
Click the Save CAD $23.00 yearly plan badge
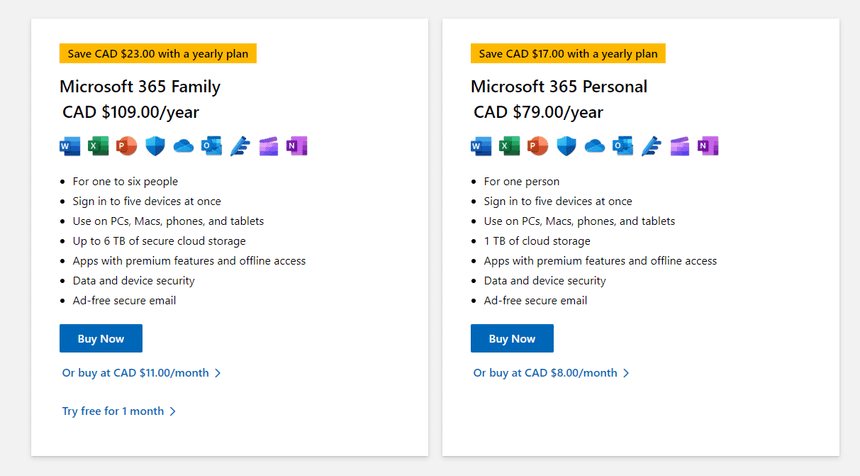coord(158,53)
